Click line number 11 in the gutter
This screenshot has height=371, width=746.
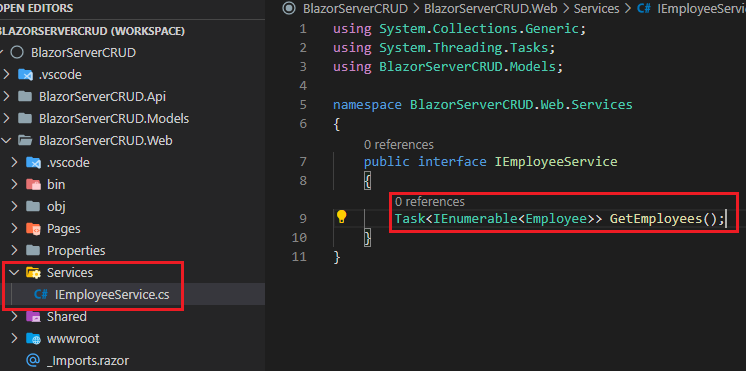click(x=300, y=256)
